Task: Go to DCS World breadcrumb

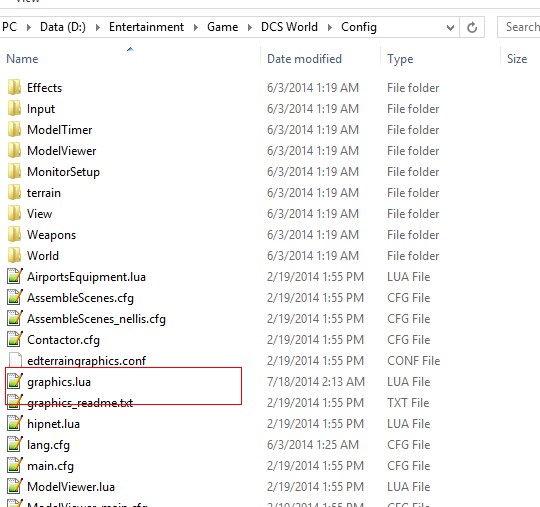Action: click(289, 27)
